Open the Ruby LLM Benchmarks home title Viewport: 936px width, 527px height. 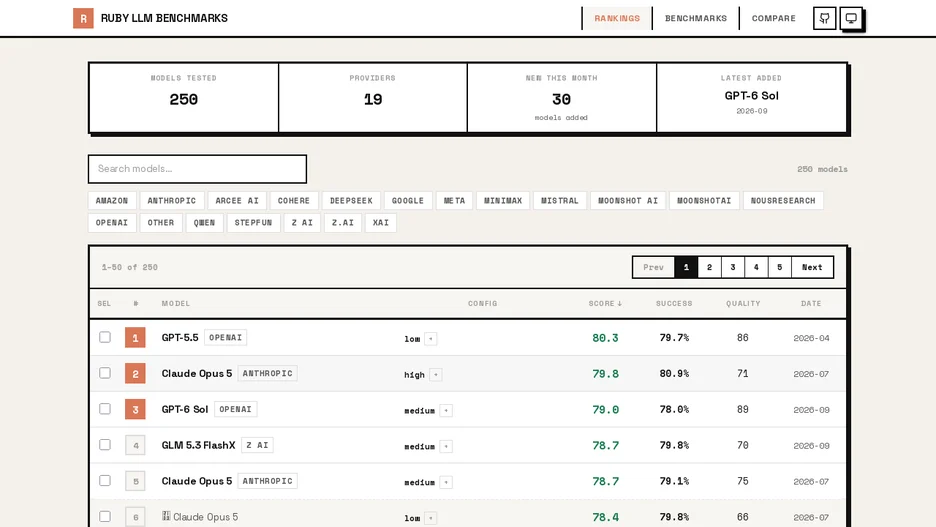click(x=164, y=18)
